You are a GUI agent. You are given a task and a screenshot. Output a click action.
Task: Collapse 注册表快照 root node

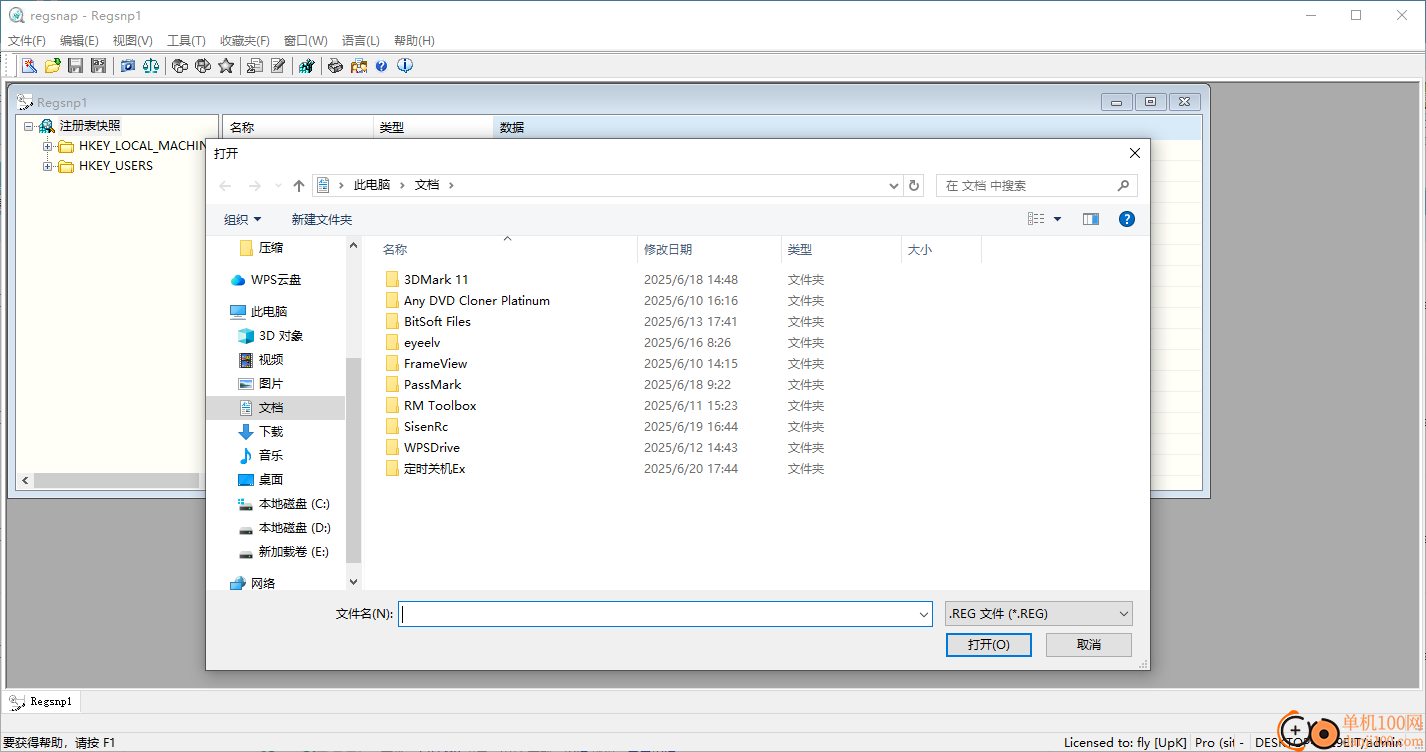click(28, 126)
